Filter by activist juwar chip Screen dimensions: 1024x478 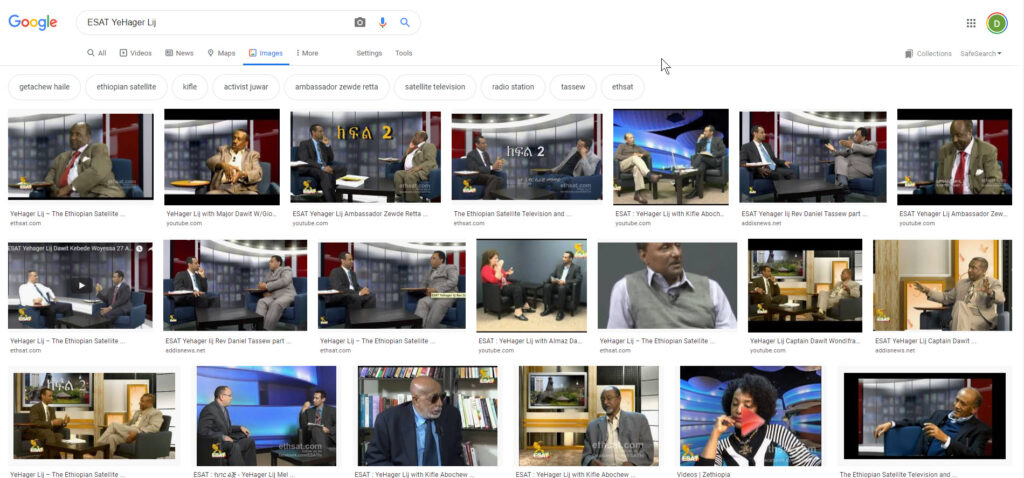246,87
